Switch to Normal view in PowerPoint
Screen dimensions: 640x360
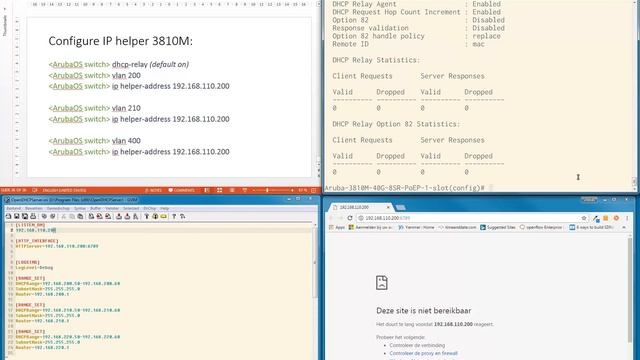(x=207, y=191)
